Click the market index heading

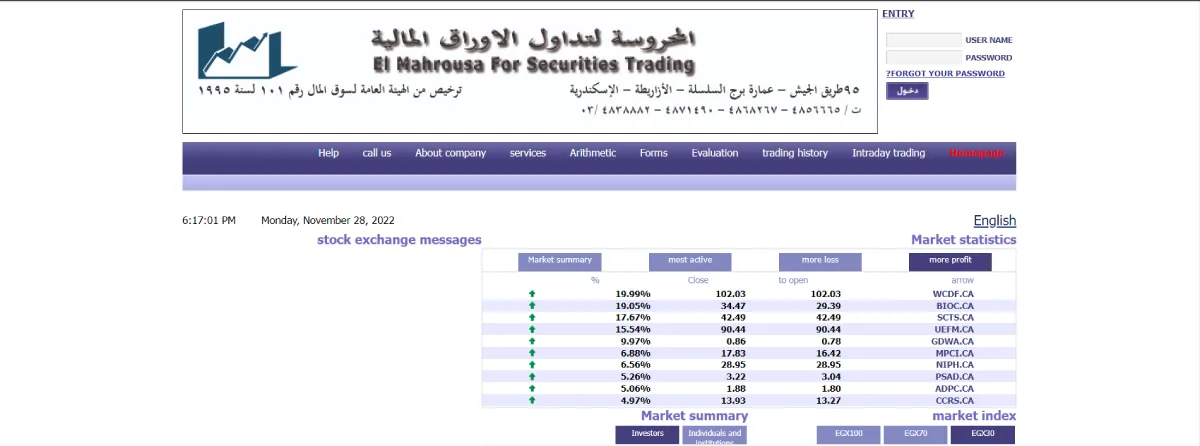pos(974,416)
